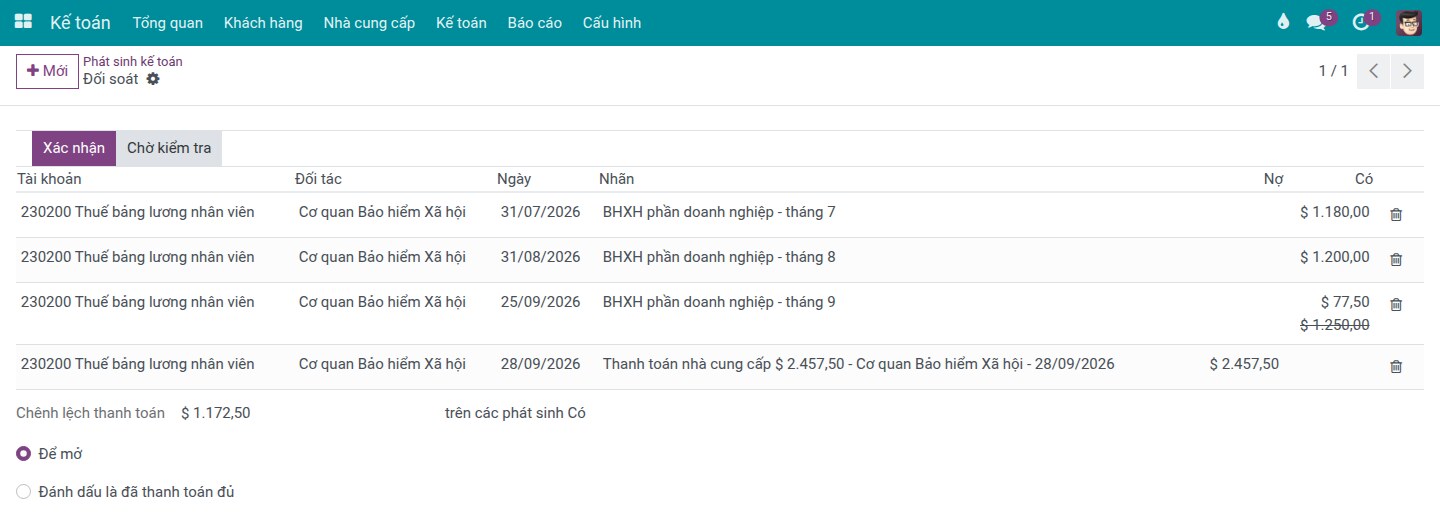1440x520 pixels.
Task: Open the activities clock icon
Action: point(1360,22)
